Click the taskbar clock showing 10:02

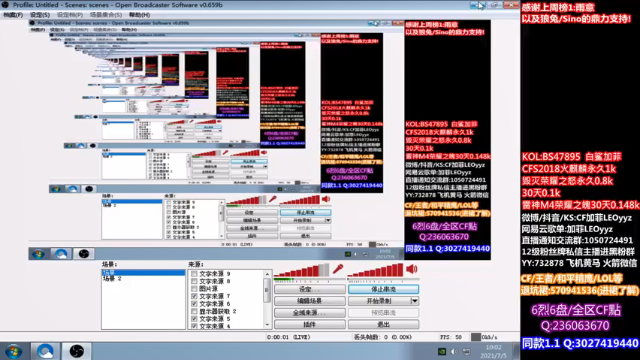pos(493,347)
